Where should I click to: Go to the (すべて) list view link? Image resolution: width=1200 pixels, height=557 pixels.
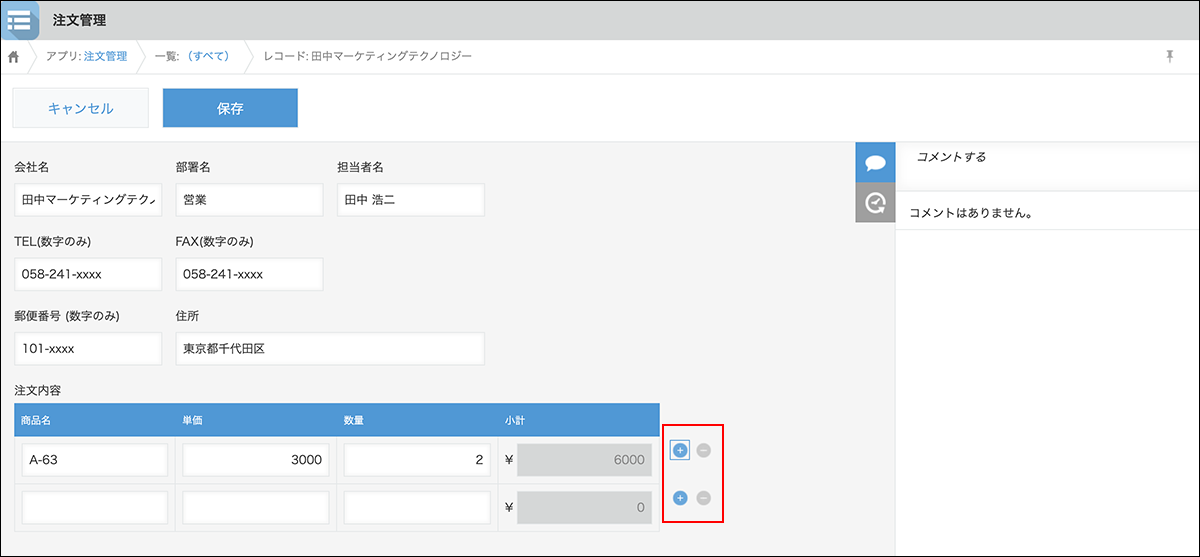[209, 56]
